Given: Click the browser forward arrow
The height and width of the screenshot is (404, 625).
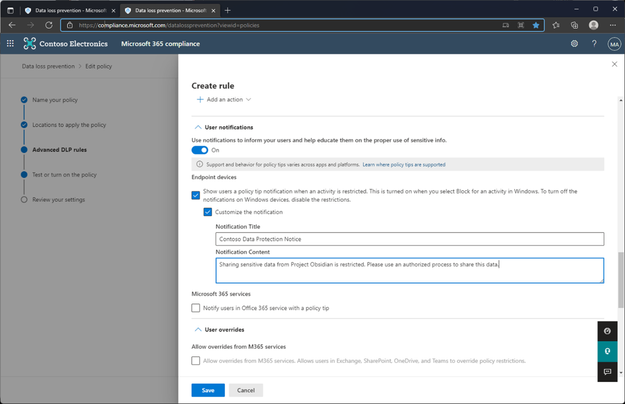Looking at the screenshot, I should tap(30, 25).
